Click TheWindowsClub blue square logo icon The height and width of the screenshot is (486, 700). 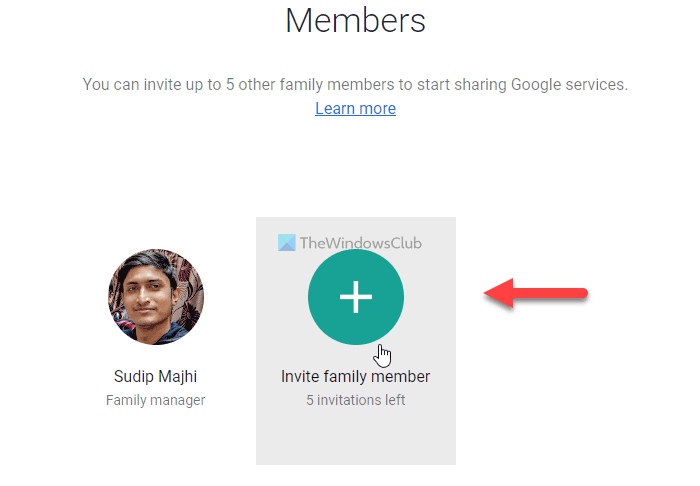(x=287, y=241)
